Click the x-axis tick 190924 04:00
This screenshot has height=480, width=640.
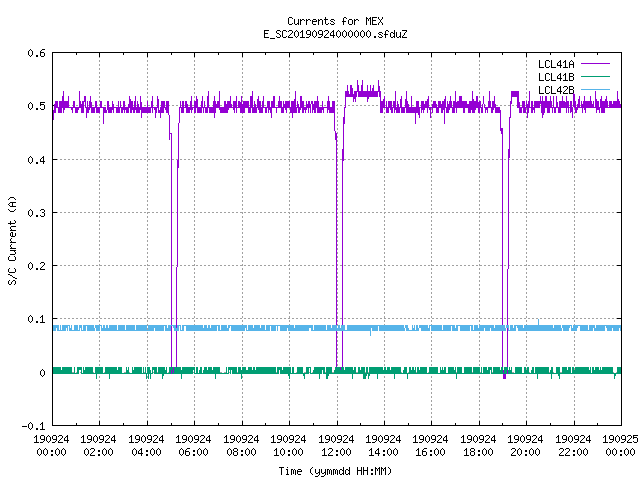coord(146,446)
